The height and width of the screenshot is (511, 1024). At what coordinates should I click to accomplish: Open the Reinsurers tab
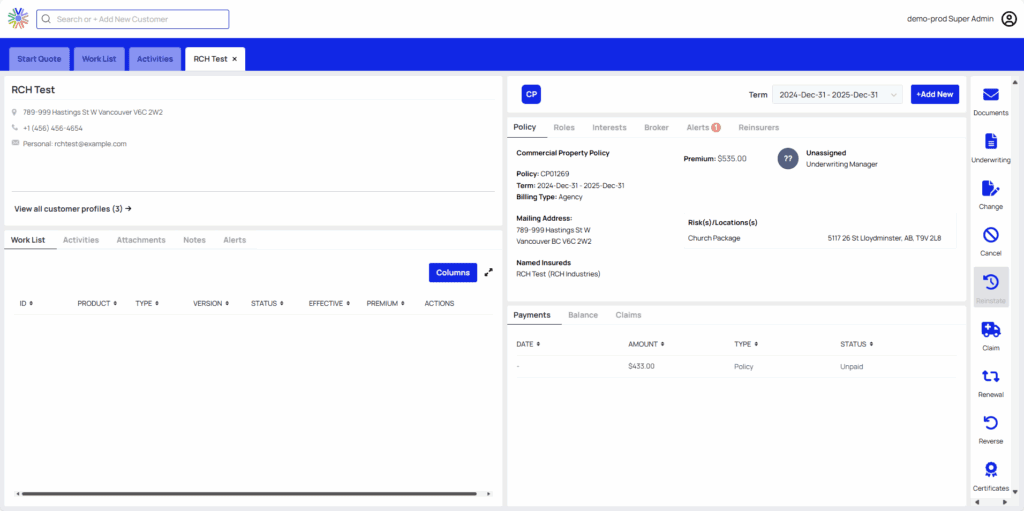759,127
